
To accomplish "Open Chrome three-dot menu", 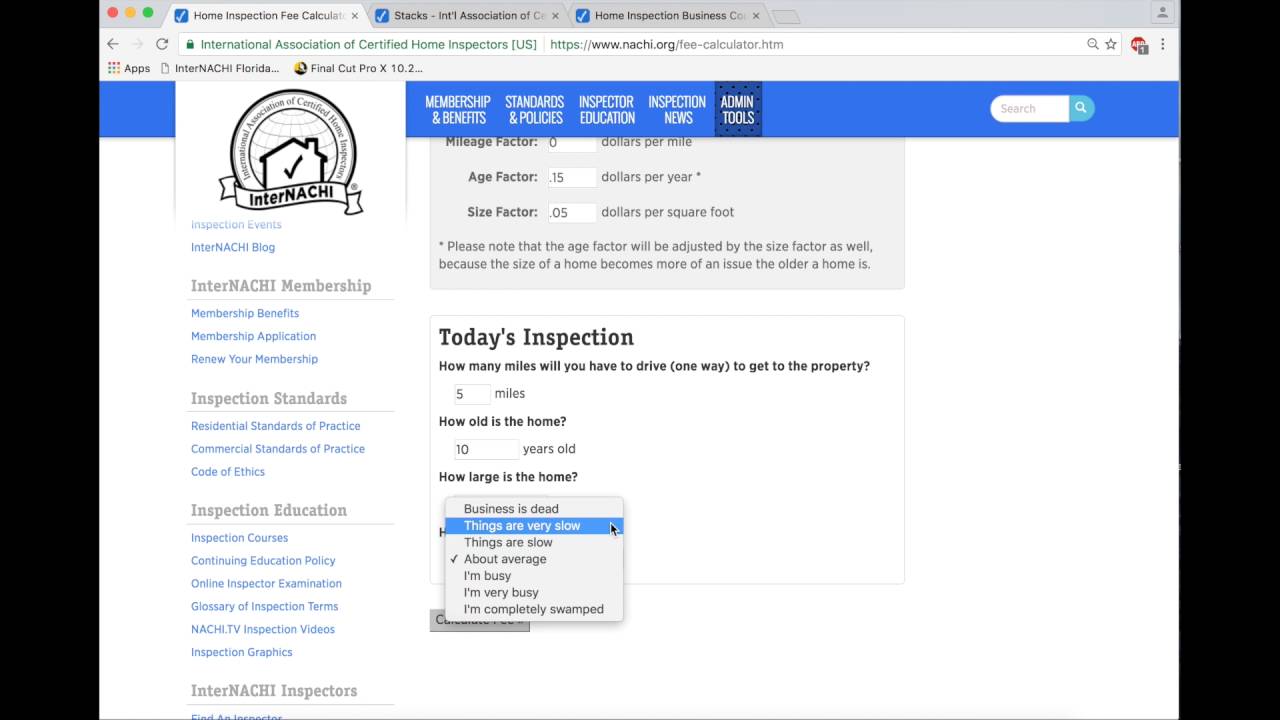I will coord(1163,44).
